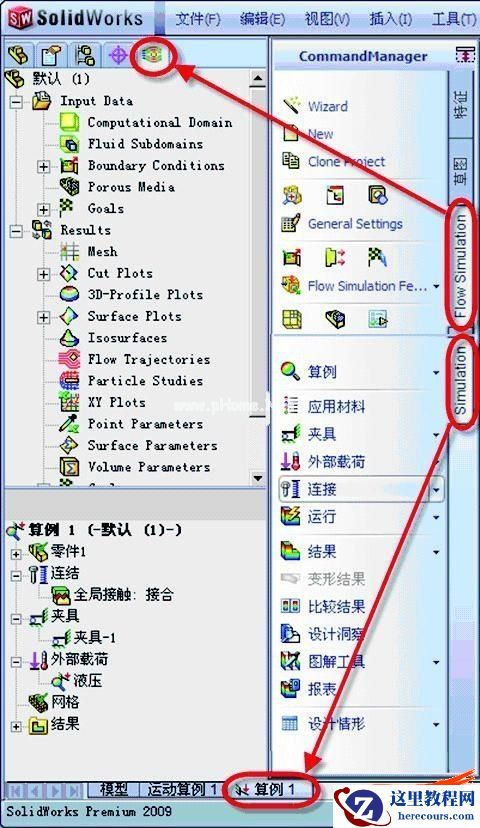Expand the Boundary Conditions tree node
Image resolution: width=480 pixels, height=828 pixels.
44,166
